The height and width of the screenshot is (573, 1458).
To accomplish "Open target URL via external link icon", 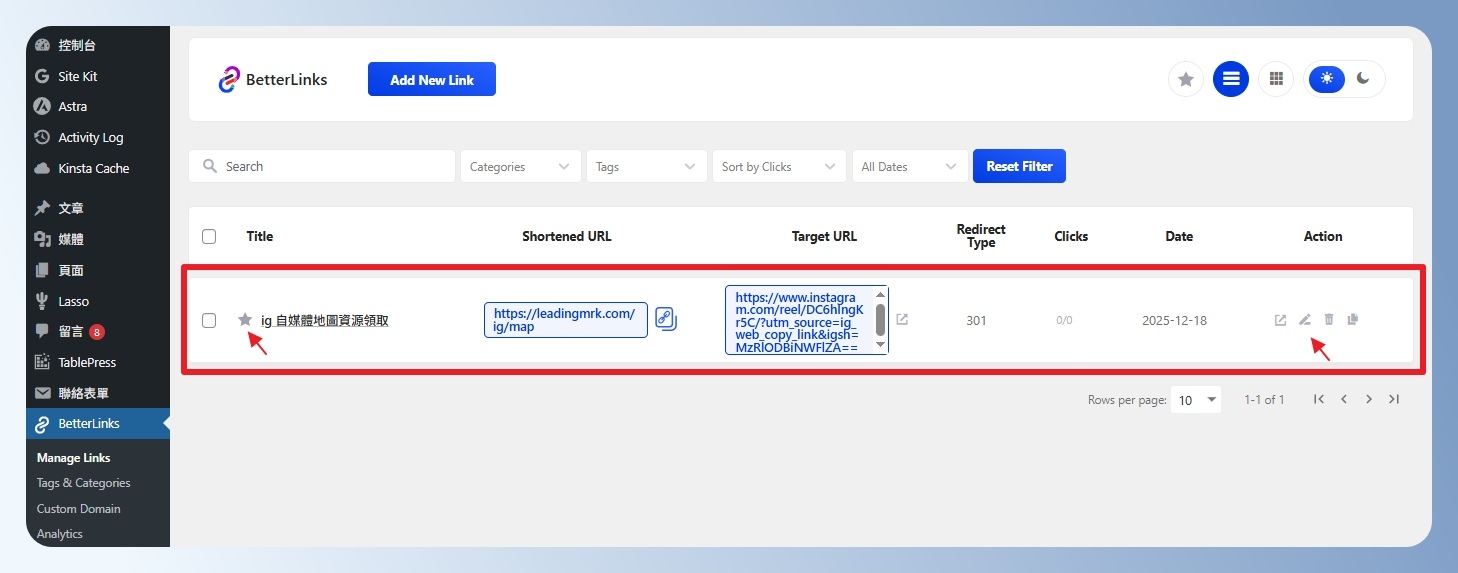I will (902, 320).
